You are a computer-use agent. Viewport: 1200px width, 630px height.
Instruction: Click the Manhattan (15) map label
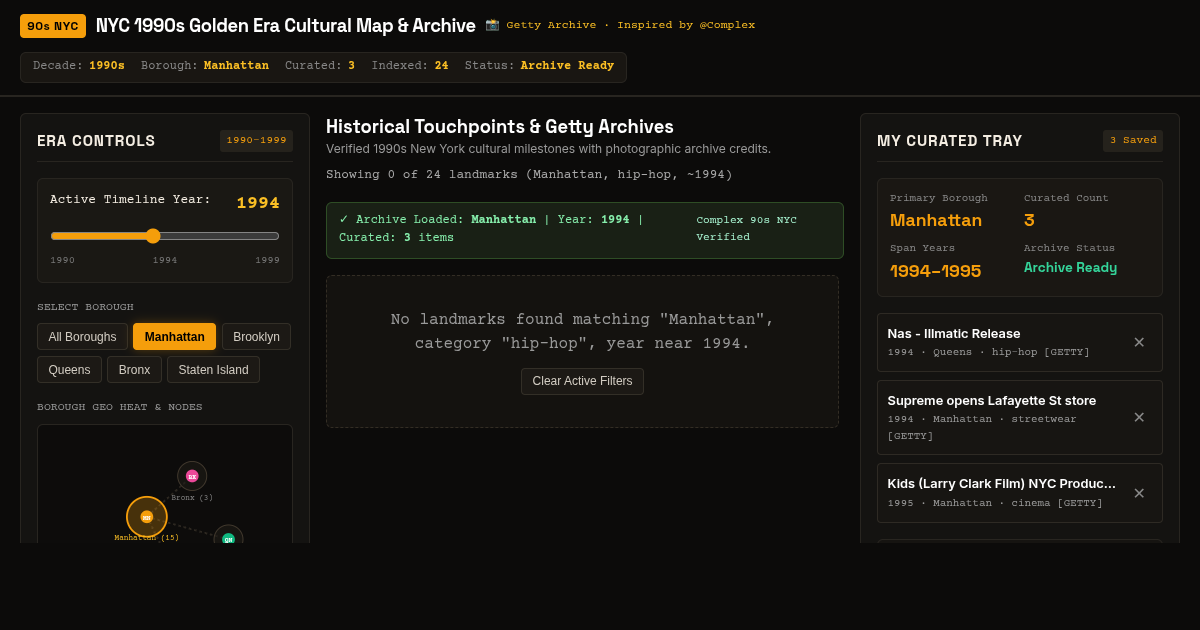coord(147,538)
